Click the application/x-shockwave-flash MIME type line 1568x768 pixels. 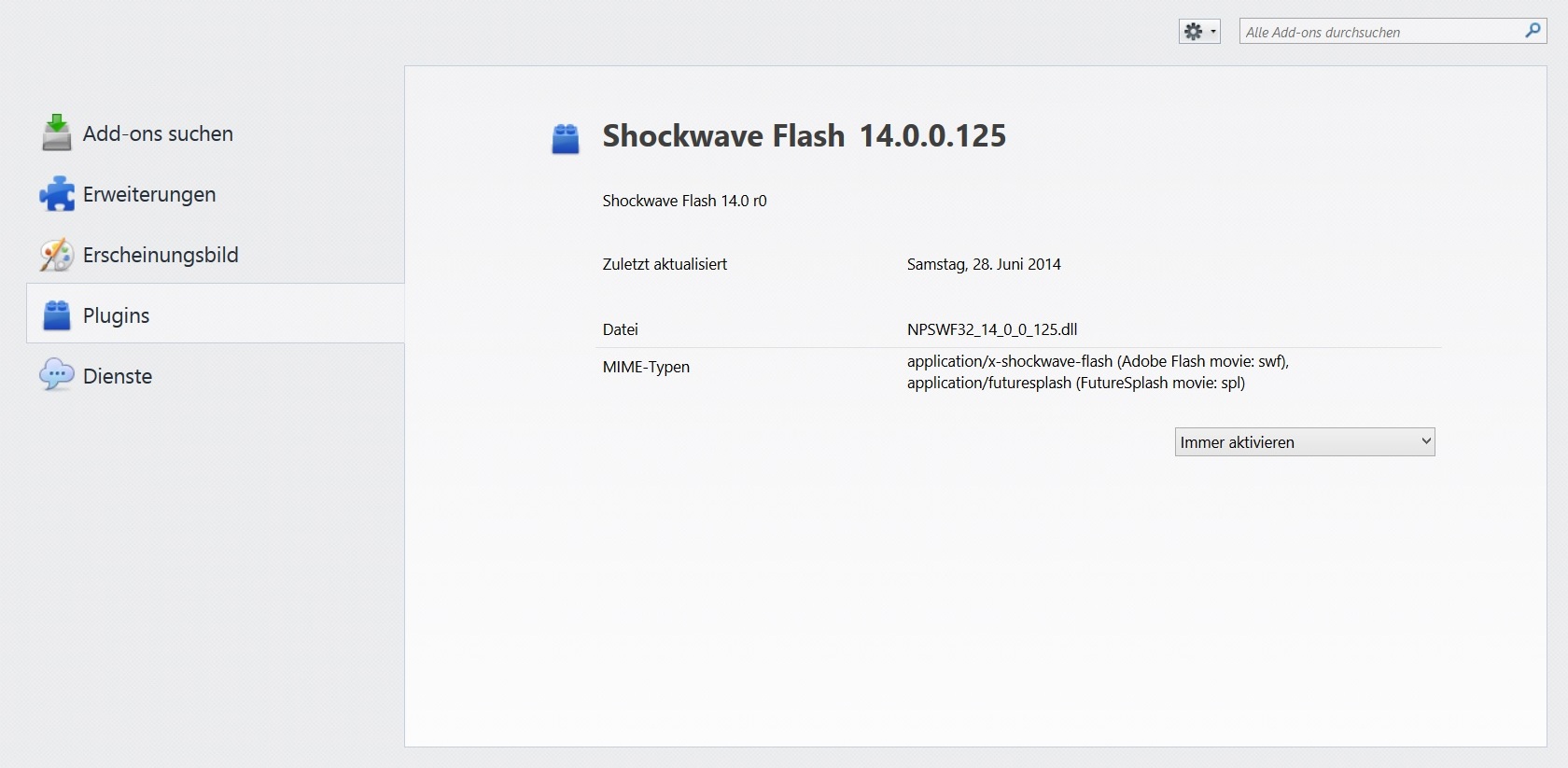tap(1098, 361)
